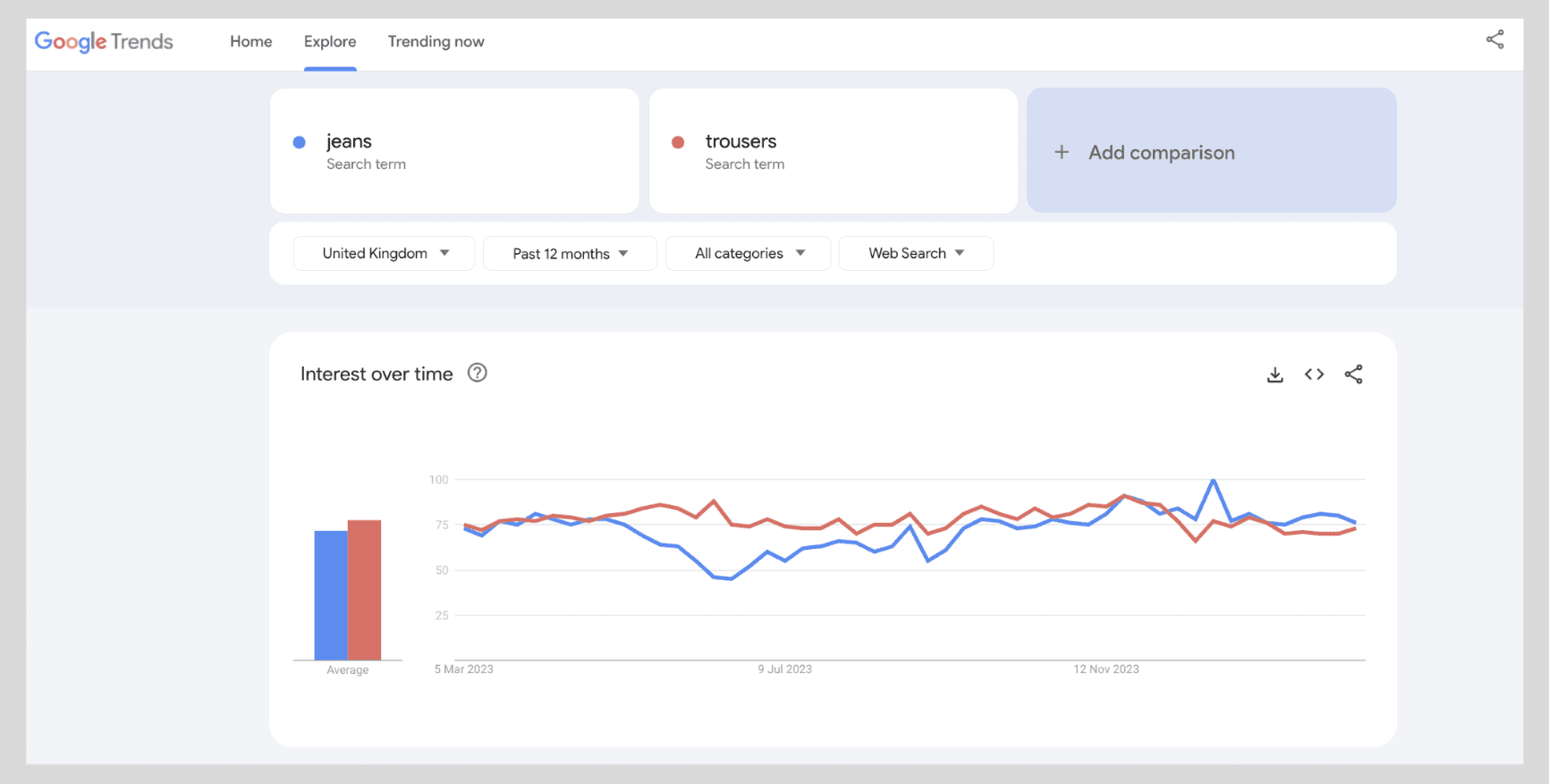Click the share icon in top header
This screenshot has width=1549, height=784.
coord(1494,39)
